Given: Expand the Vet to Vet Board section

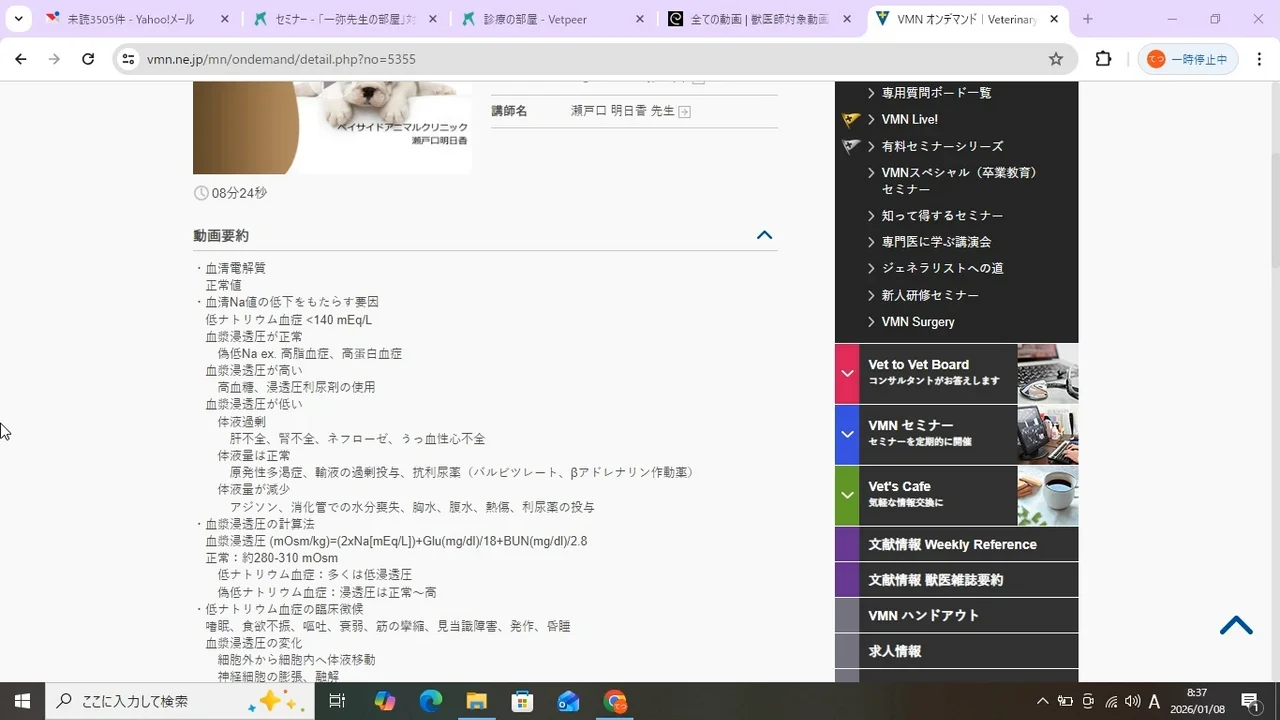Looking at the screenshot, I should 847,374.
